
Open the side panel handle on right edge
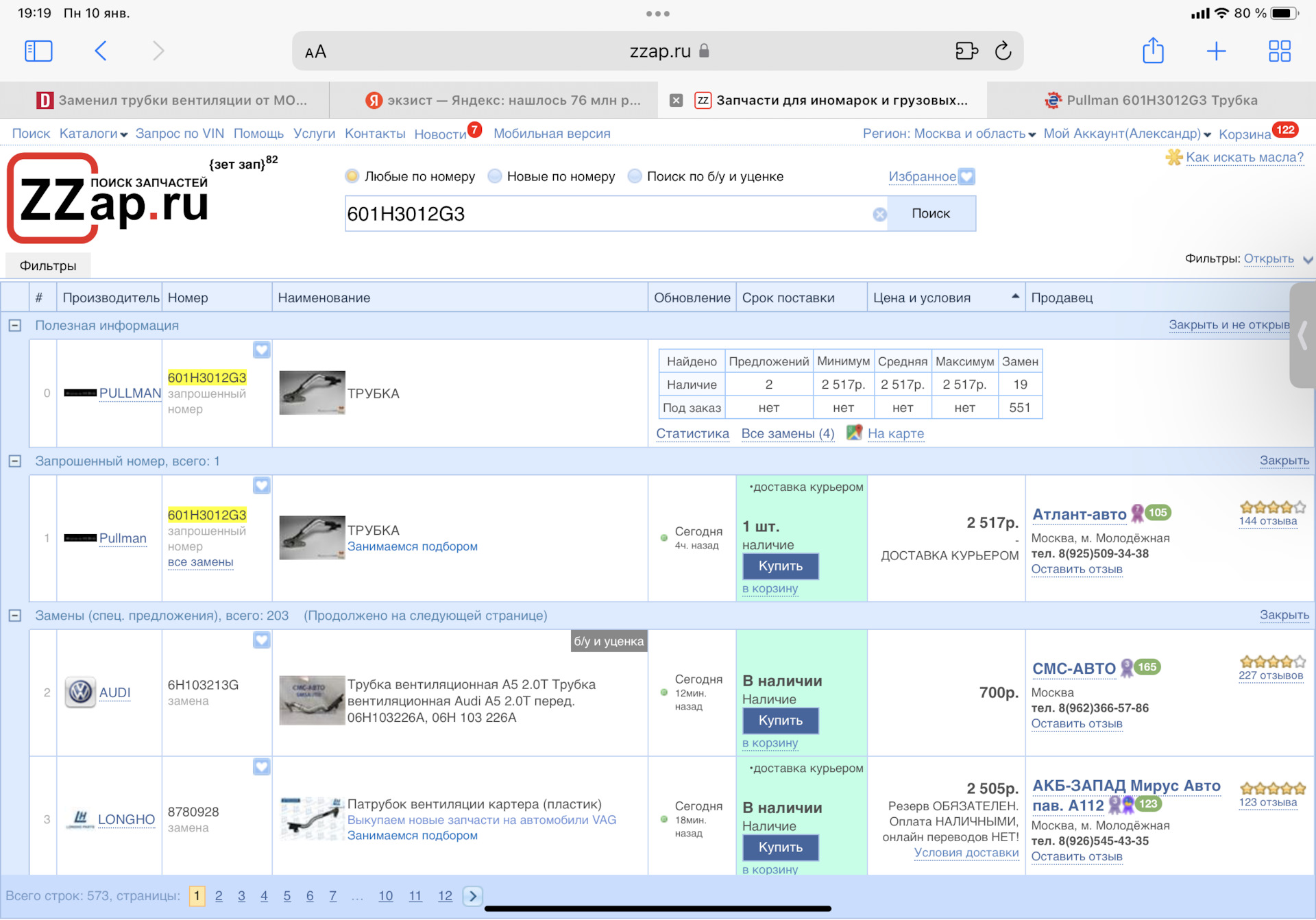(x=1302, y=336)
